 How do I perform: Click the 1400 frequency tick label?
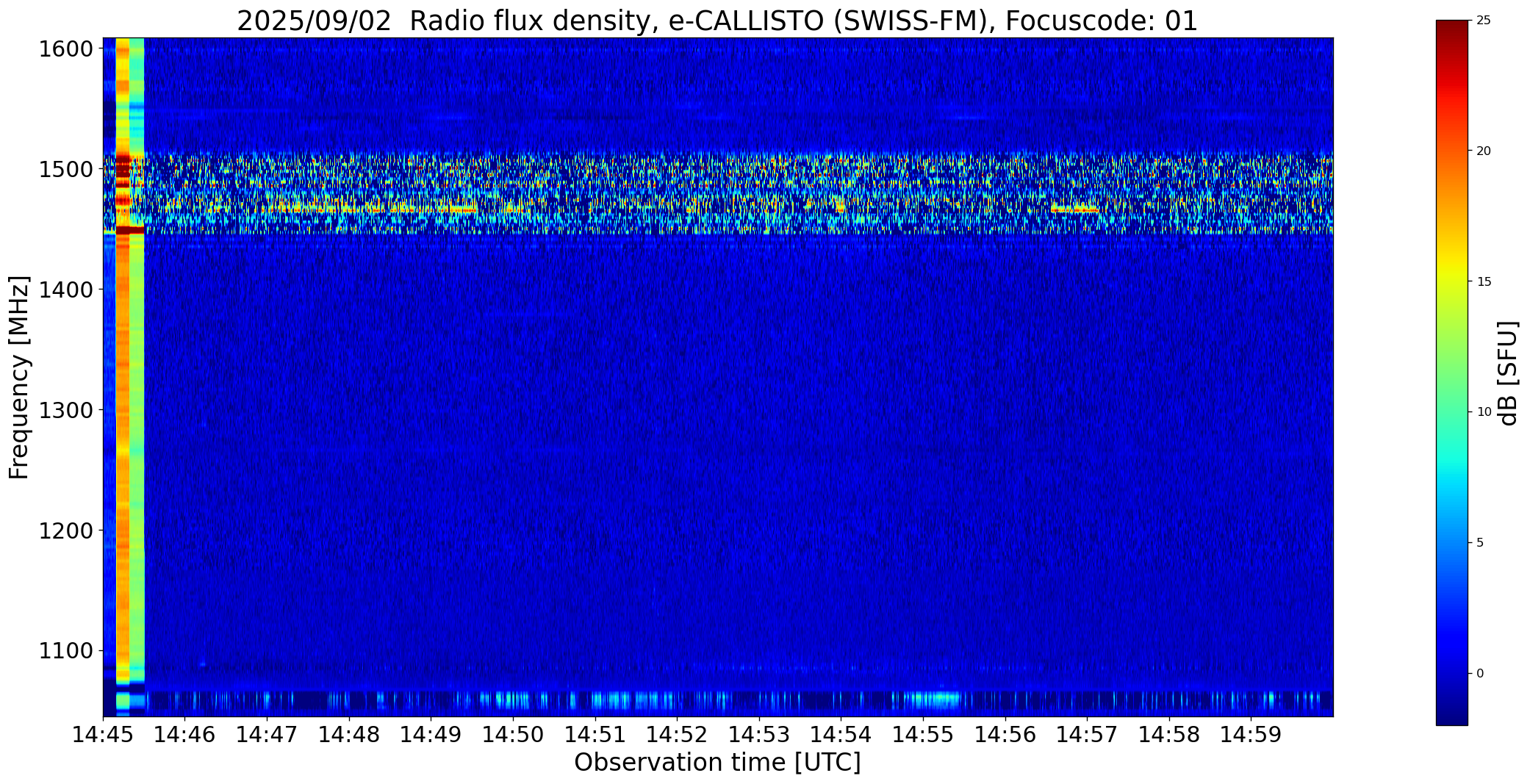pos(65,289)
